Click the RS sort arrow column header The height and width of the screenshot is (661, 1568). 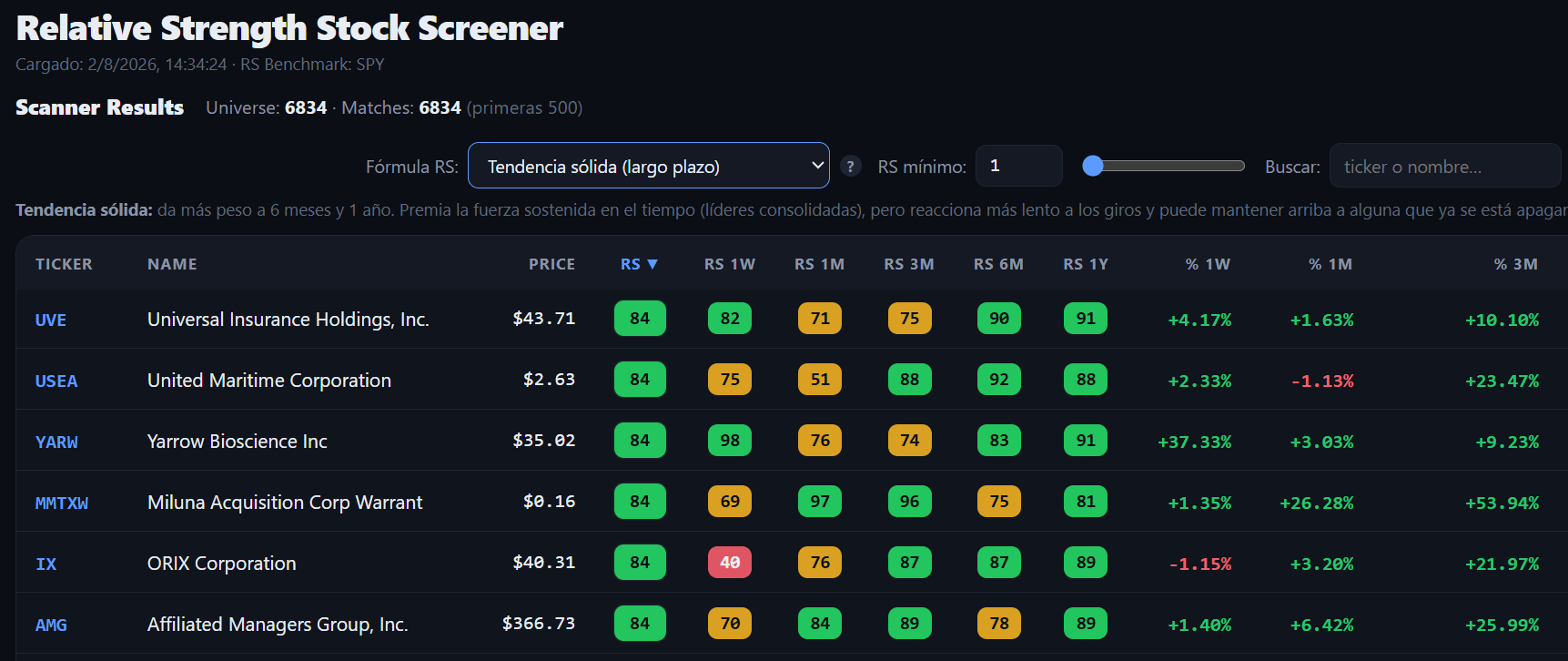(x=639, y=264)
